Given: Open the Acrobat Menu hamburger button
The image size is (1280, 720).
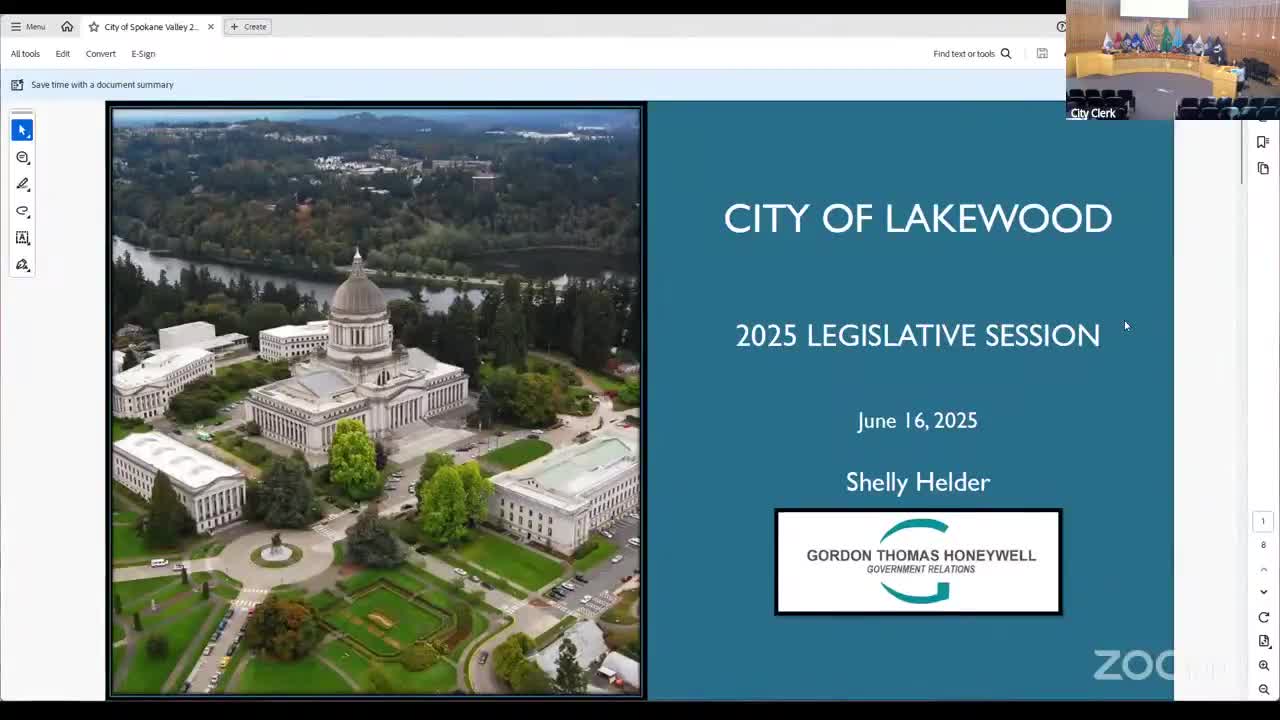Looking at the screenshot, I should [28, 27].
